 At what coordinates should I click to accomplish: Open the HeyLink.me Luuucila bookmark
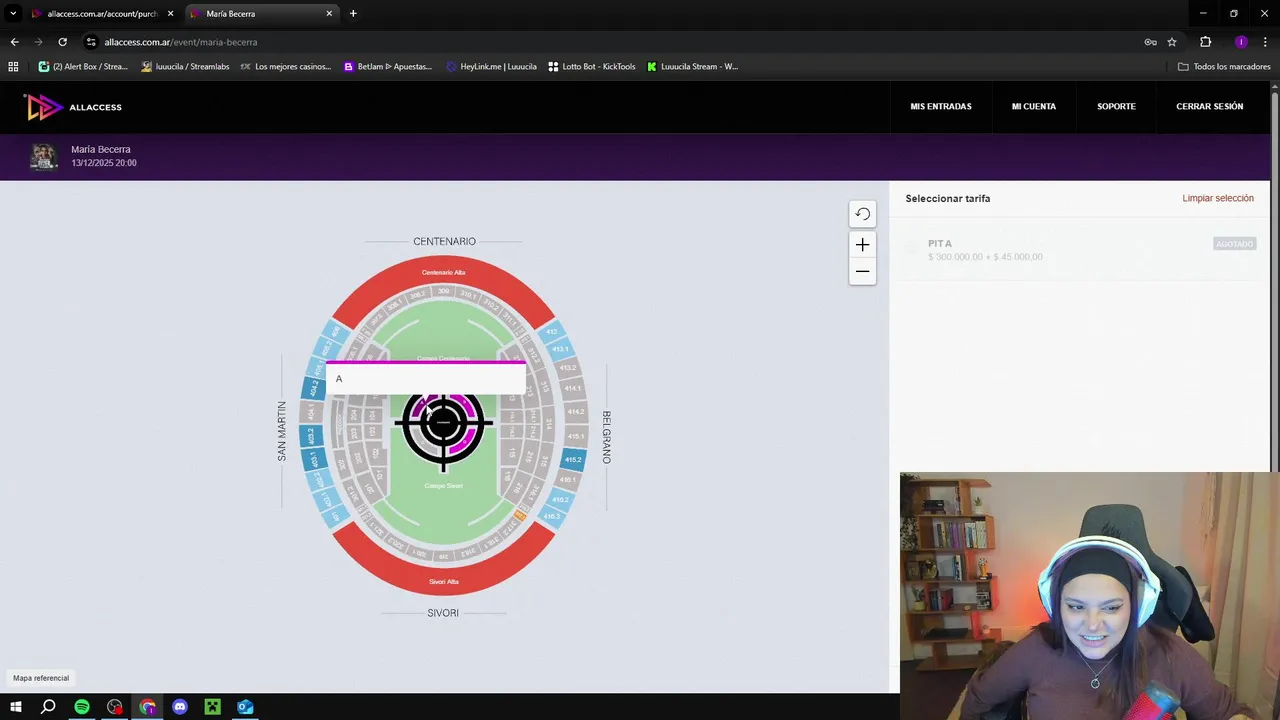point(491,66)
